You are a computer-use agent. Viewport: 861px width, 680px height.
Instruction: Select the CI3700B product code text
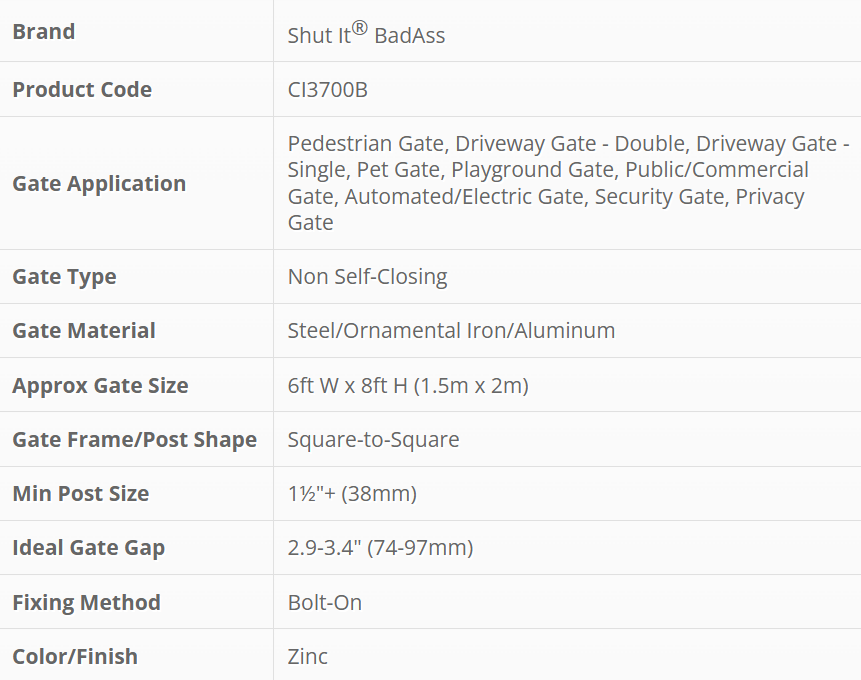click(x=327, y=90)
